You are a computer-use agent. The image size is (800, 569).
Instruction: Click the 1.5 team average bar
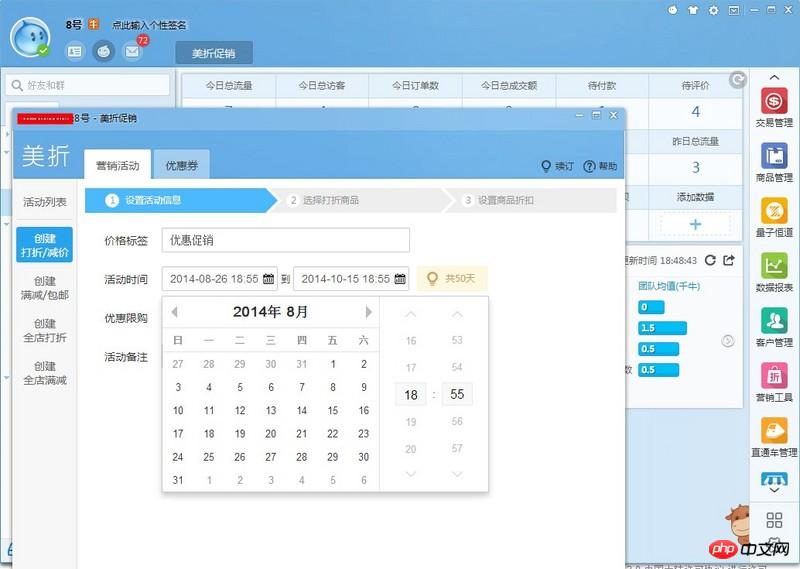pyautogui.click(x=662, y=328)
